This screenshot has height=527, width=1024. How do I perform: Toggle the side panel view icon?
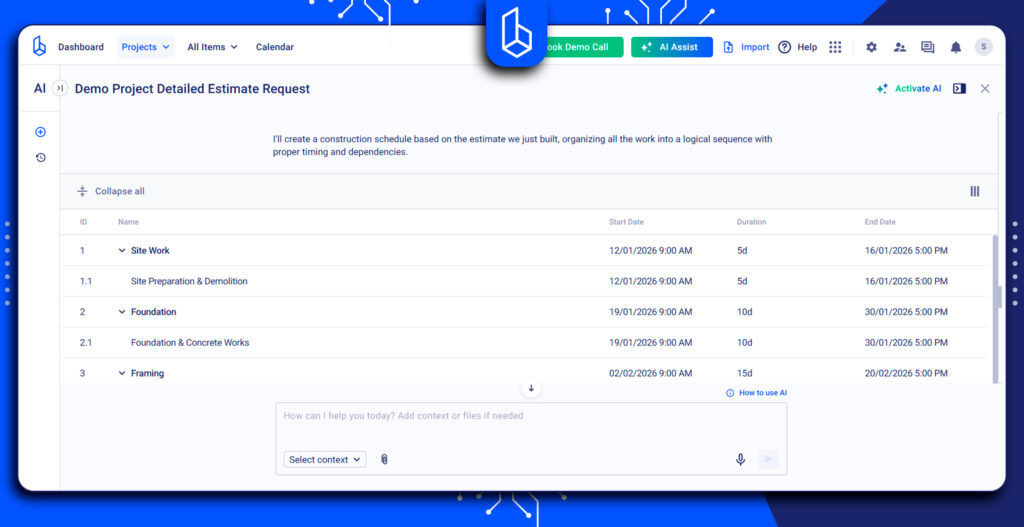pos(959,88)
